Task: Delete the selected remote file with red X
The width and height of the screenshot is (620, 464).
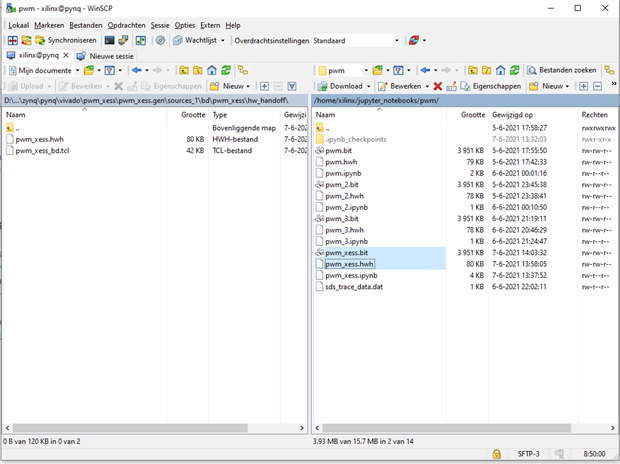Action: (x=437, y=87)
